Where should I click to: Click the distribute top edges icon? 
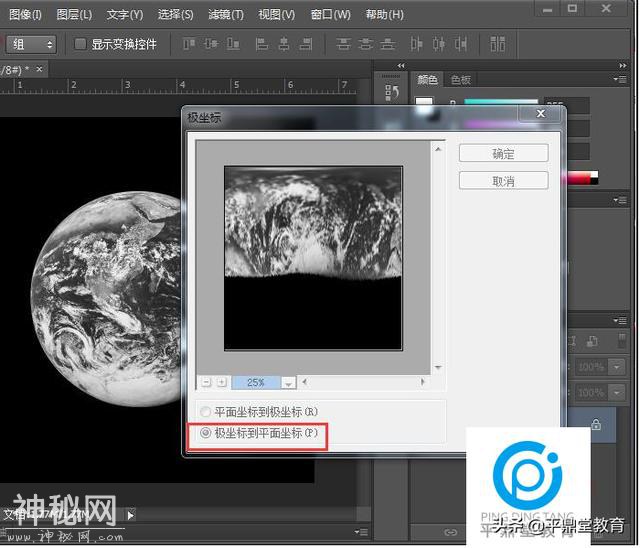pyautogui.click(x=343, y=44)
